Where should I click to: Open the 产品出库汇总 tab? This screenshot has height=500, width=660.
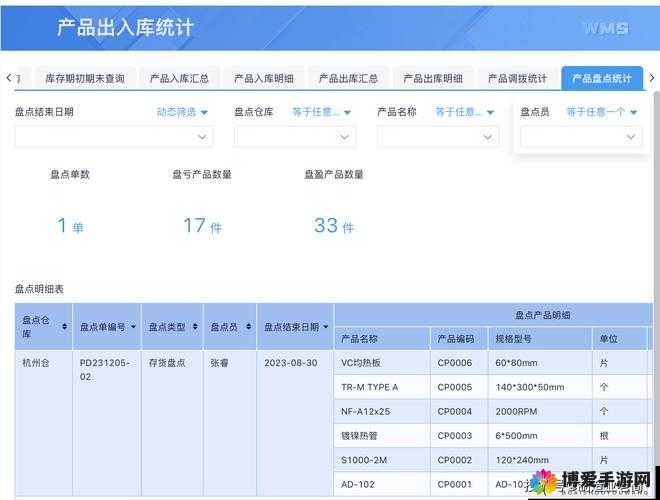(348, 79)
